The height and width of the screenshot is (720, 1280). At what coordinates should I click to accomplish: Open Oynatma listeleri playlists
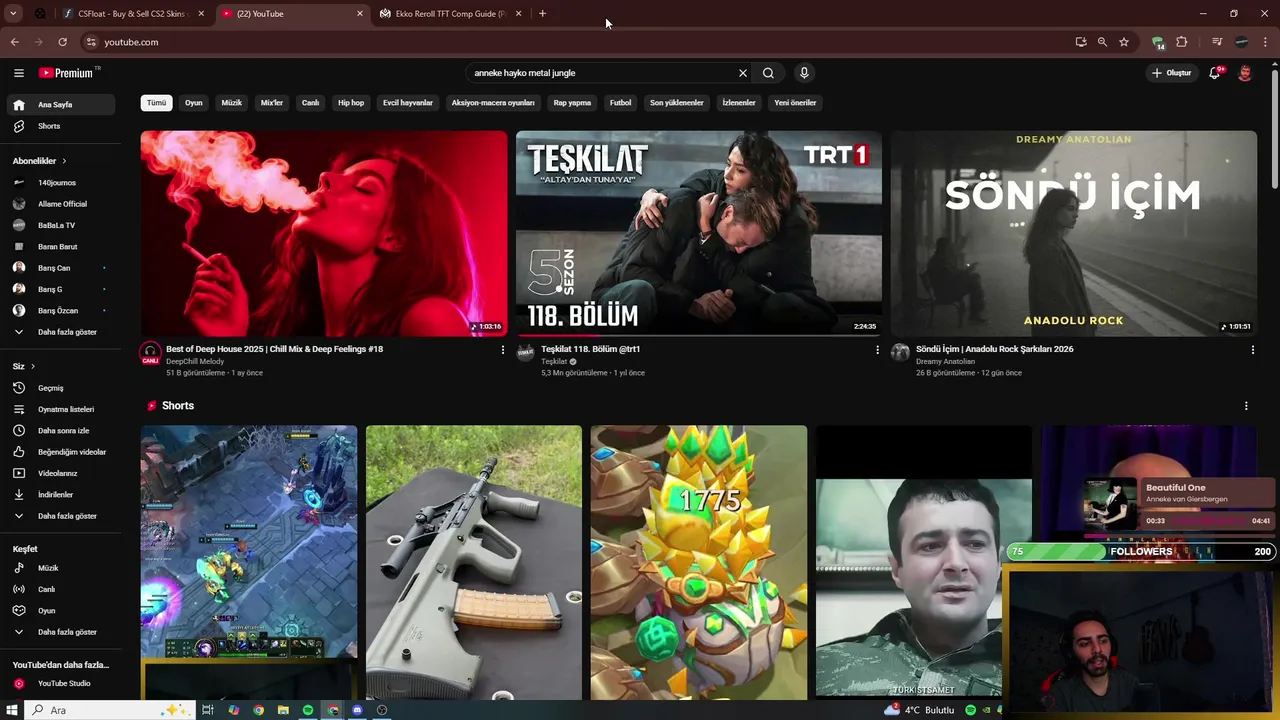[x=61, y=409]
